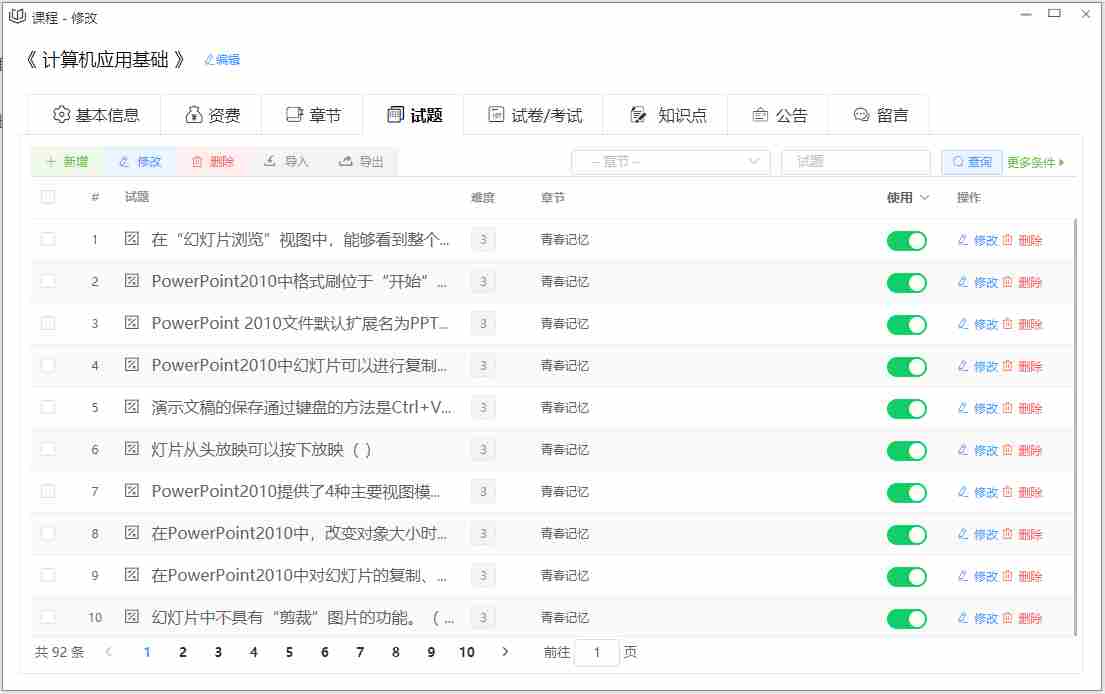Go to page 5 in pagination
The height and width of the screenshot is (694, 1105).
(289, 652)
